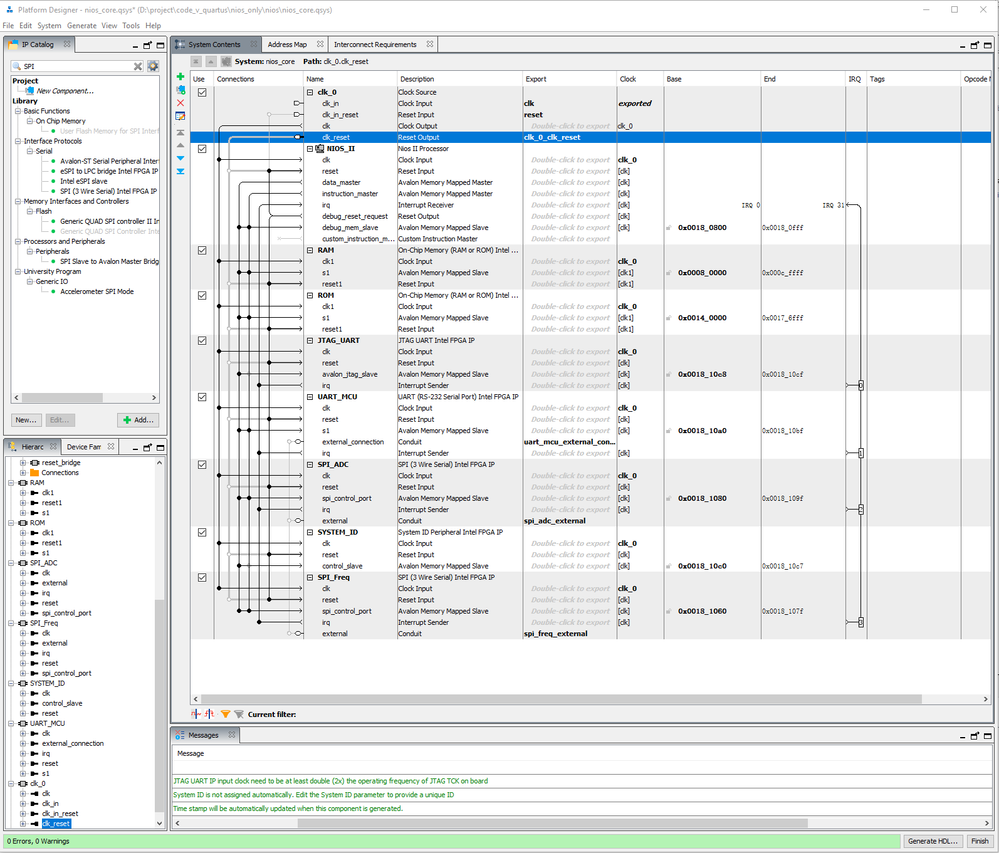The width and height of the screenshot is (999, 853).
Task: Click the IP Catalog settings gear icon
Action: 153,66
